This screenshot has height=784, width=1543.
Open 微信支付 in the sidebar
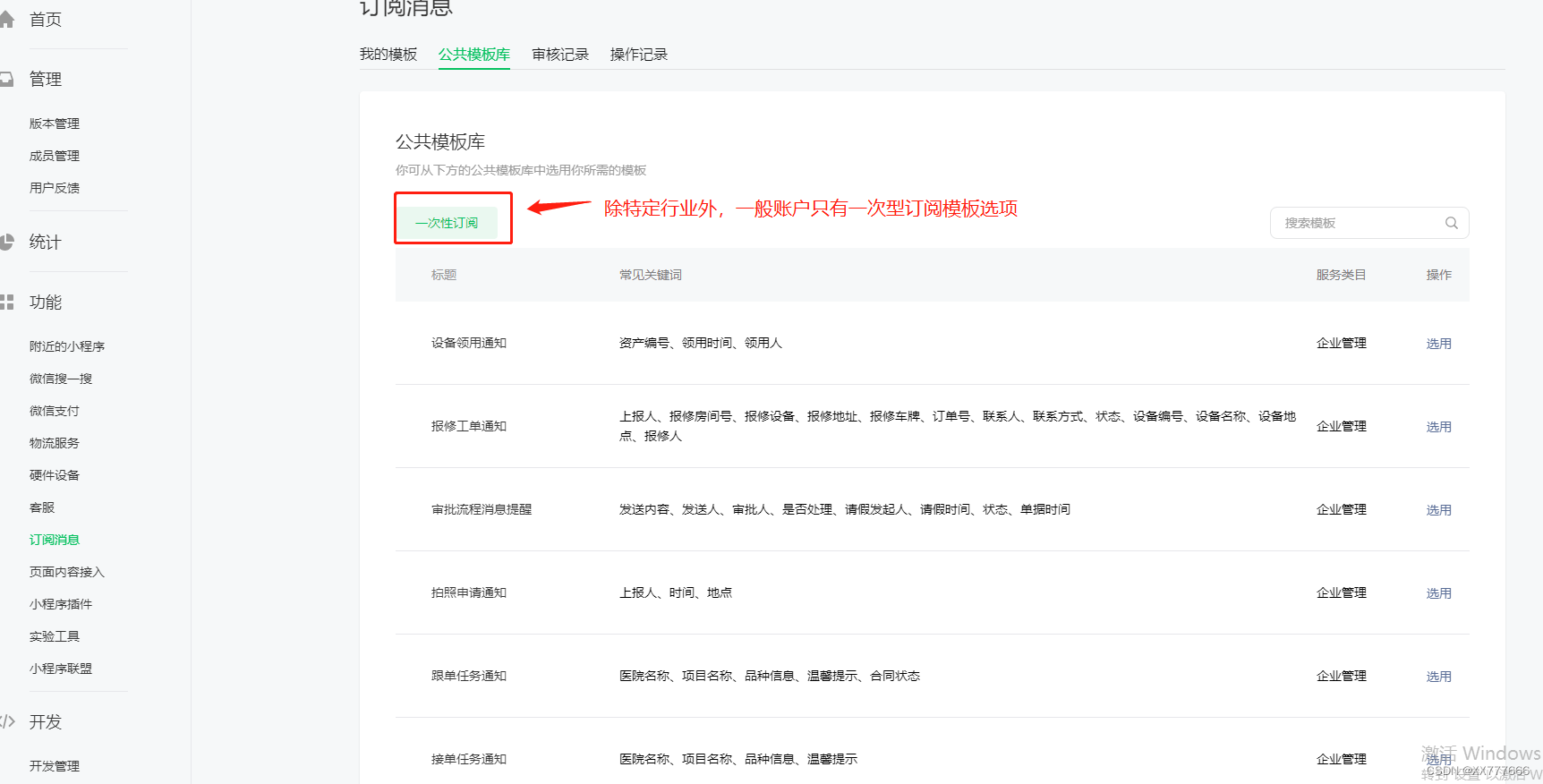(x=55, y=411)
